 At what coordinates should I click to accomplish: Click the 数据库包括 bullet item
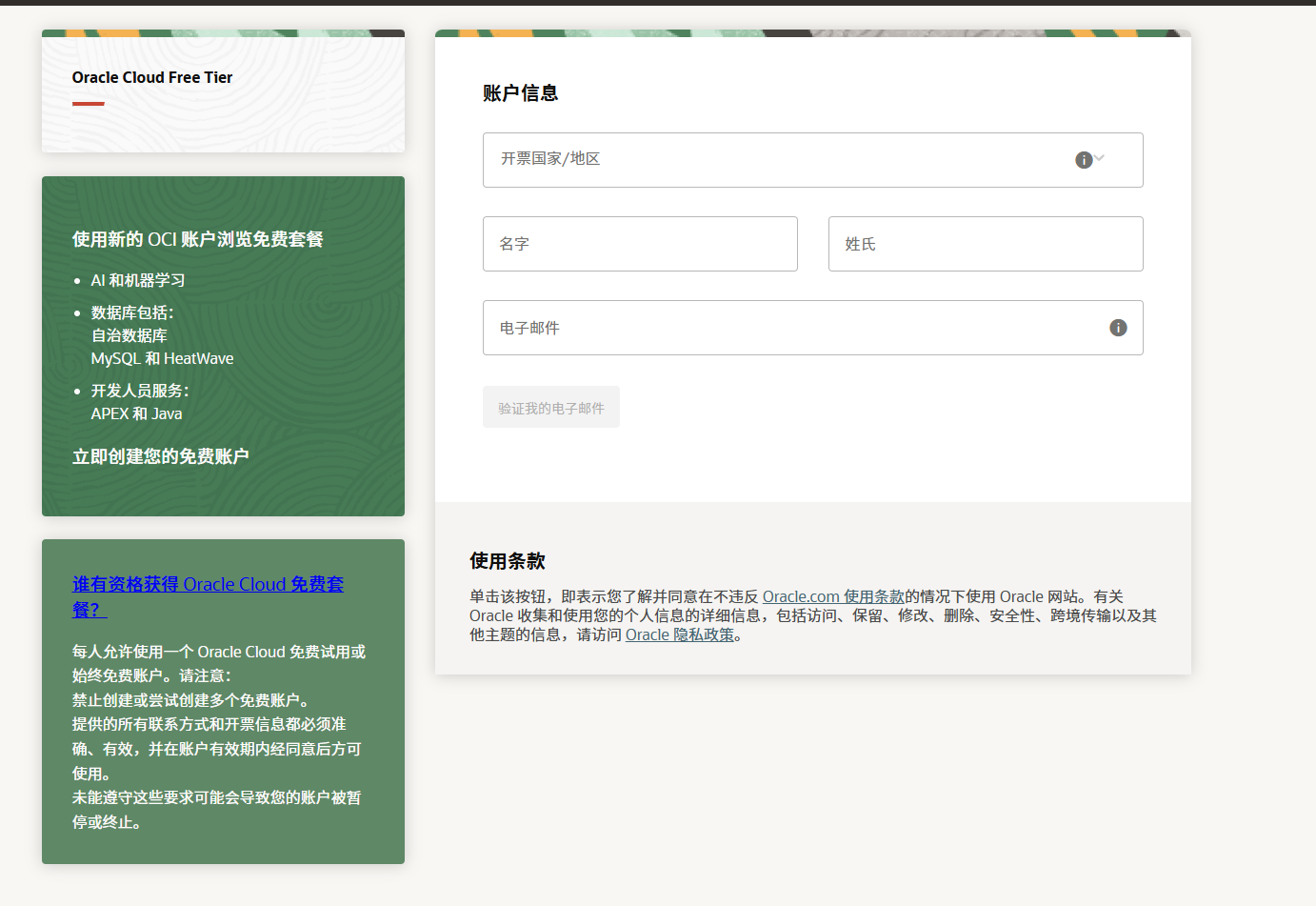pyautogui.click(x=132, y=312)
